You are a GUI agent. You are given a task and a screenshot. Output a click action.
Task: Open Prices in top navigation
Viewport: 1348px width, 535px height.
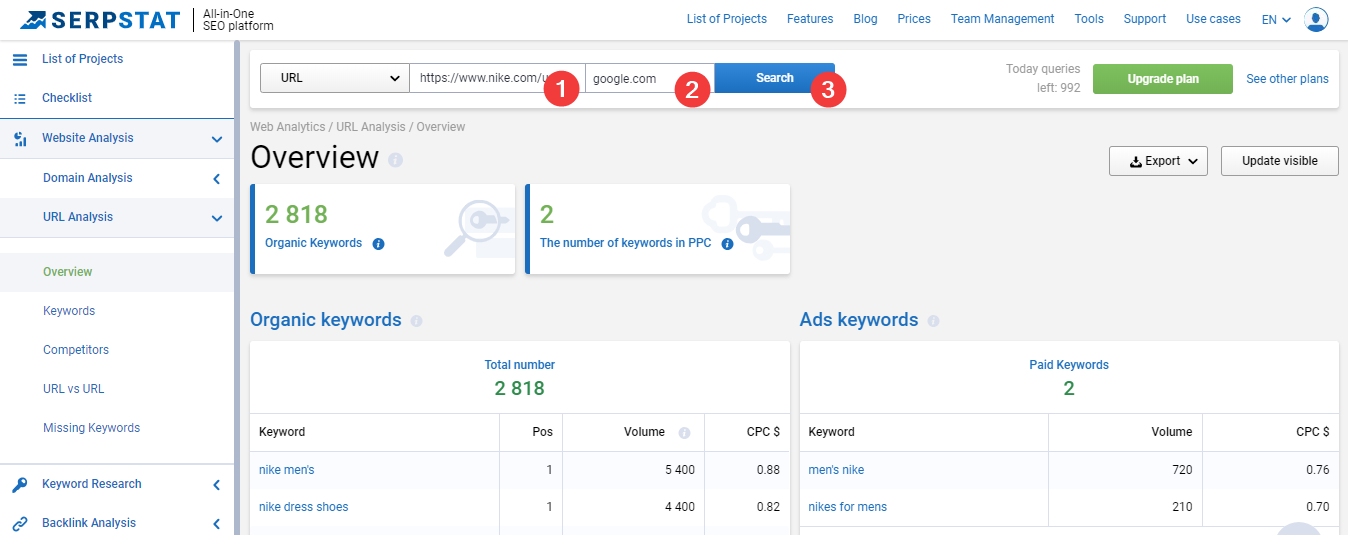(x=914, y=19)
